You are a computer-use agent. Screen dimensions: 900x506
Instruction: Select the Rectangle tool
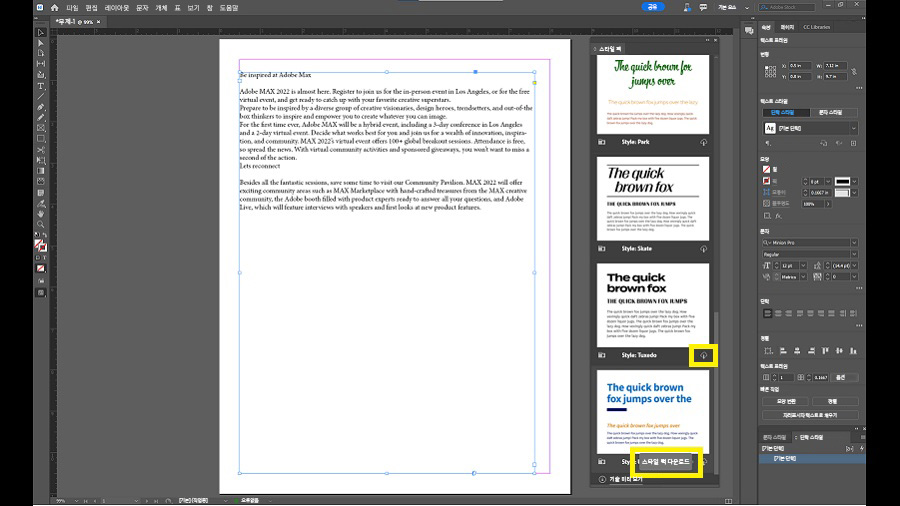click(x=41, y=139)
